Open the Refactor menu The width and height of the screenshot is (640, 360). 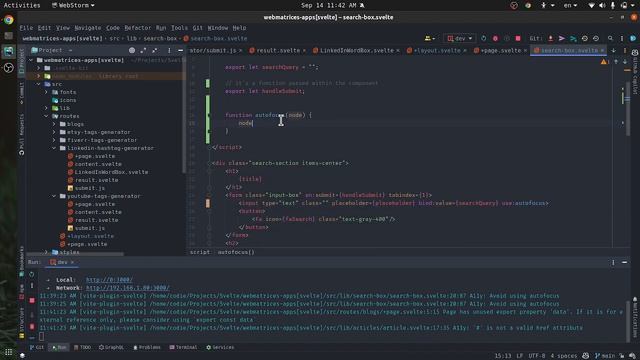pos(138,28)
